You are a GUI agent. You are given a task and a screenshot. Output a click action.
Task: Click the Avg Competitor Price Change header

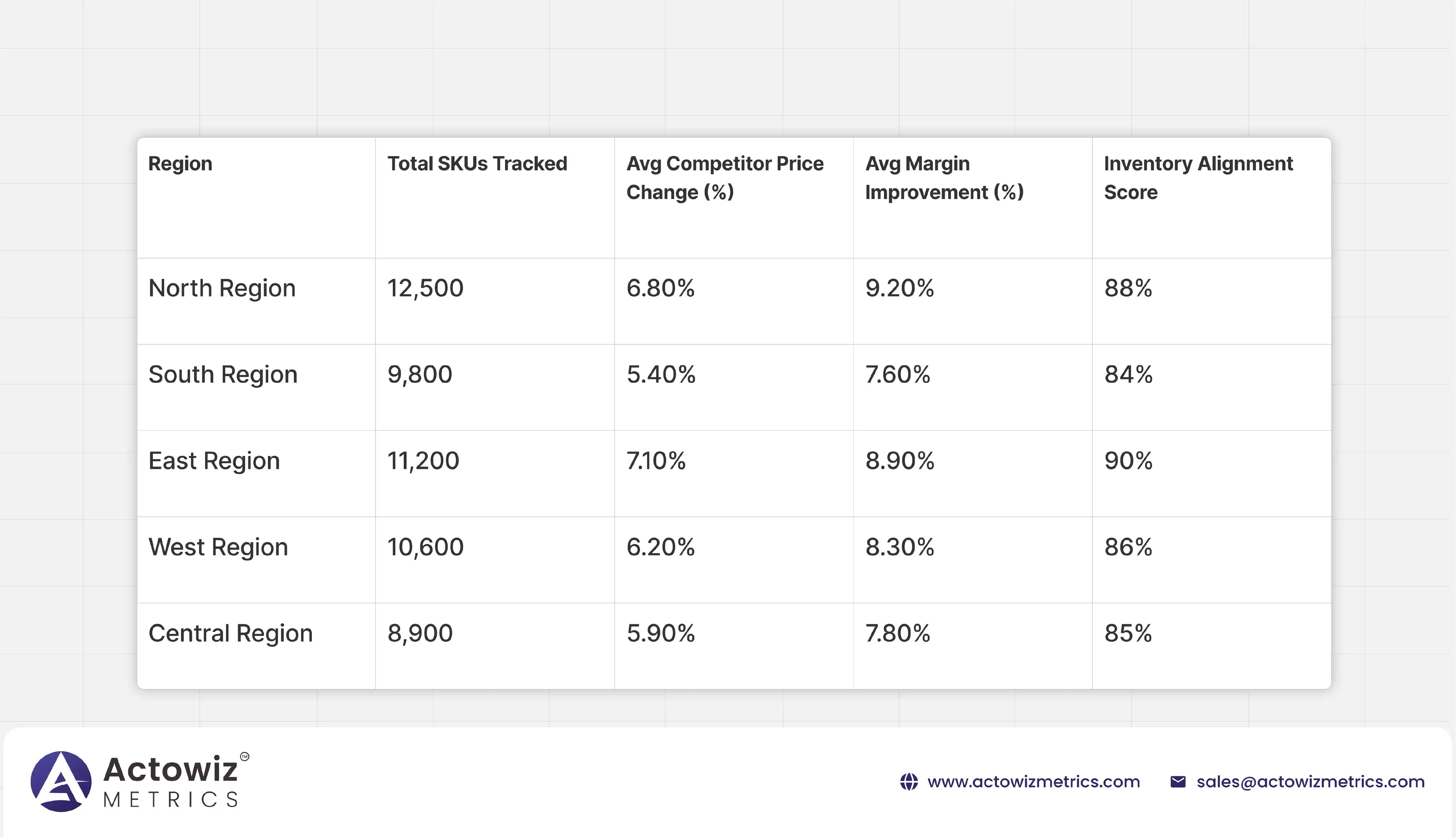point(724,178)
